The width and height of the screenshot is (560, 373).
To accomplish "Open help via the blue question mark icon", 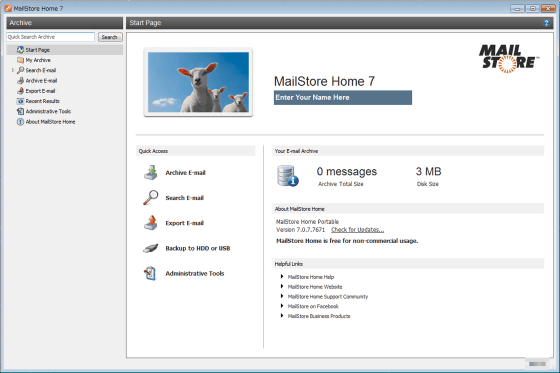I will [546, 23].
